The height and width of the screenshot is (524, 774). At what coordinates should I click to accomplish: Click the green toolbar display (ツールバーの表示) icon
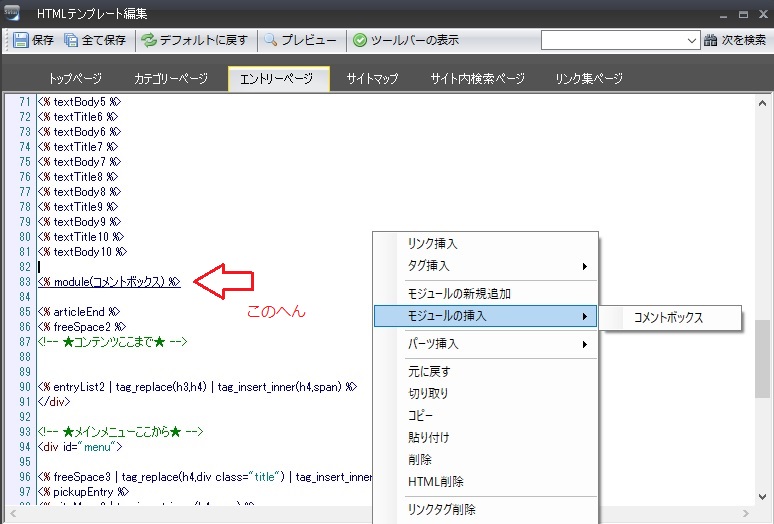point(360,41)
